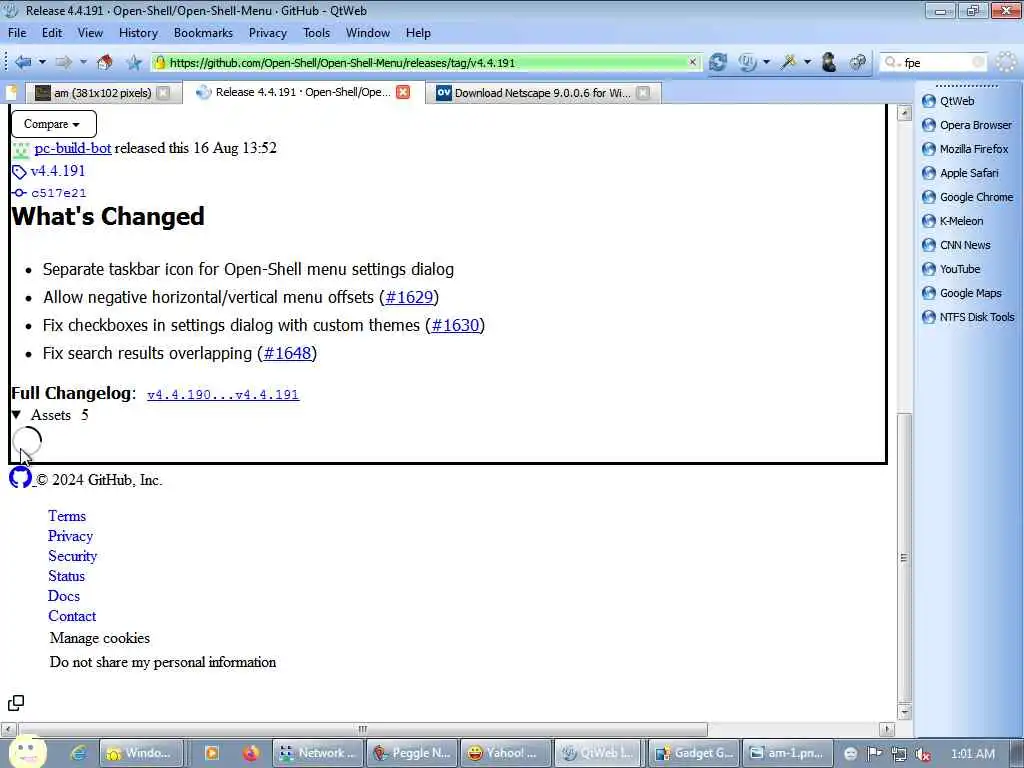
Task: Open the K-Meleon bookmark in sidebar
Action: pyautogui.click(x=952, y=221)
